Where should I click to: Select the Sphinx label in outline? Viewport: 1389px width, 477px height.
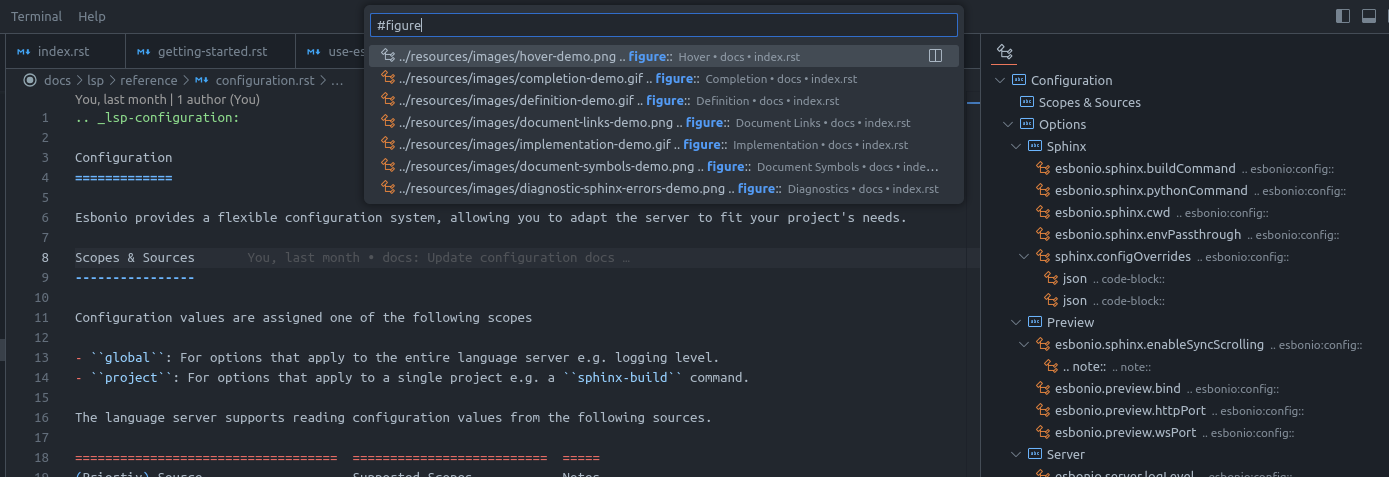pyautogui.click(x=1066, y=146)
